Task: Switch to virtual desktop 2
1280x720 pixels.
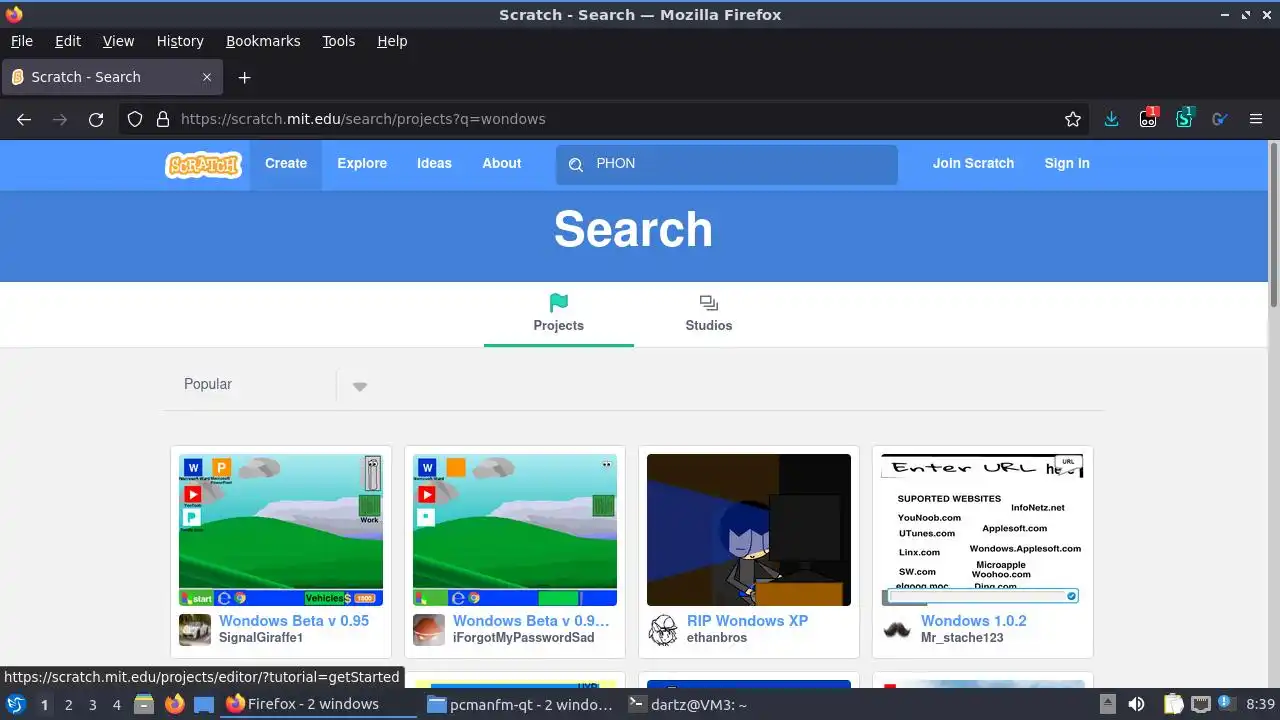Action: point(68,705)
